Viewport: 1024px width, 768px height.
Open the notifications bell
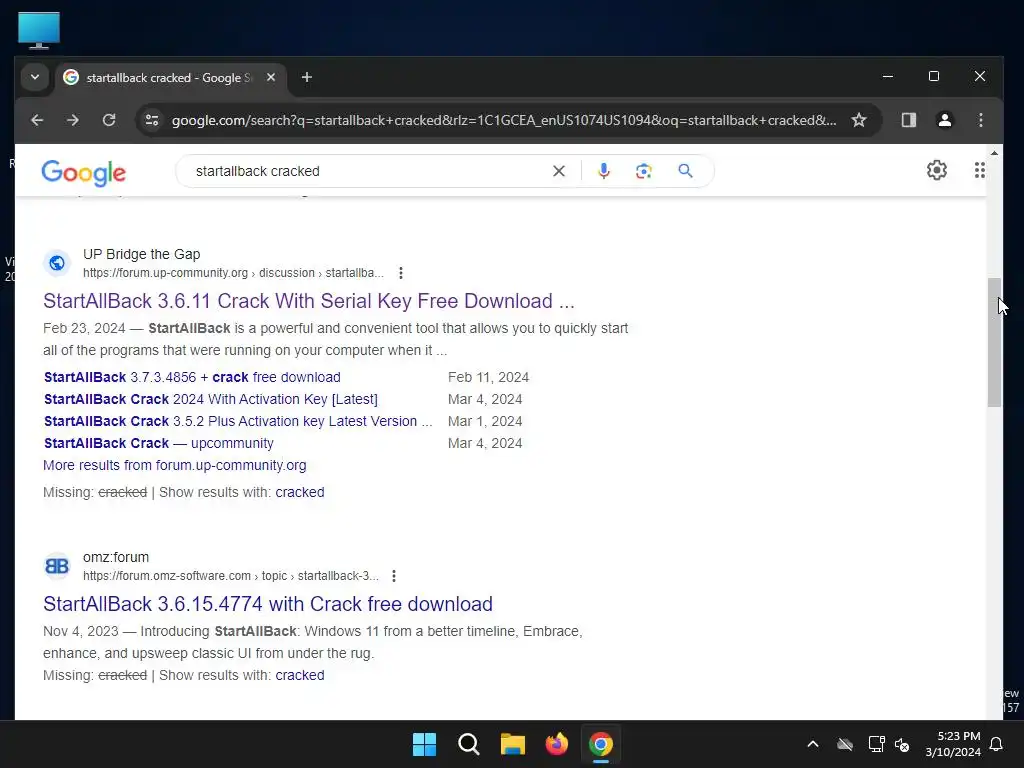(997, 744)
